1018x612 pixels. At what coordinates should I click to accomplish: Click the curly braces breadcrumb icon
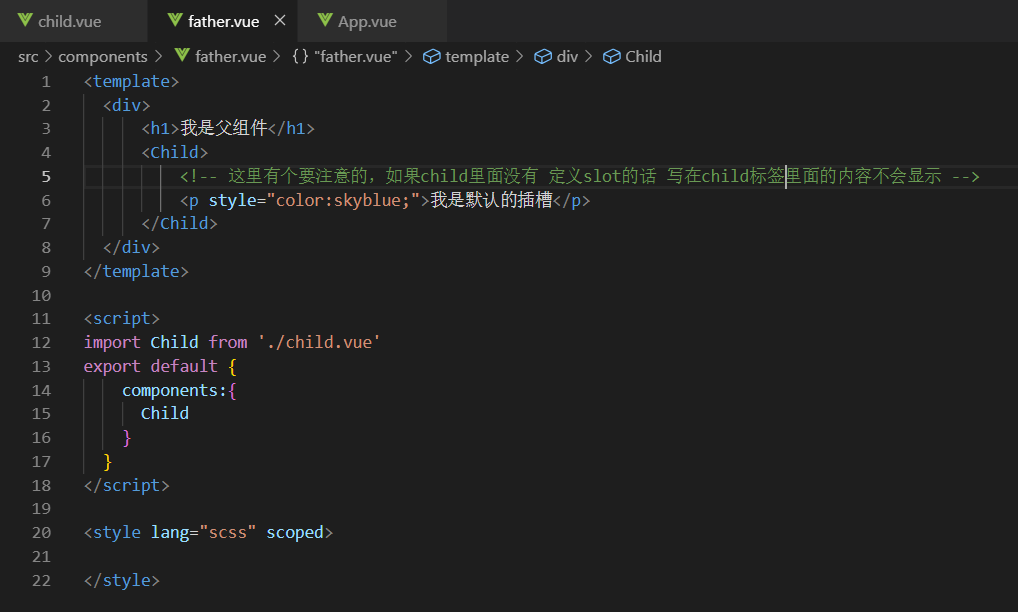(300, 57)
